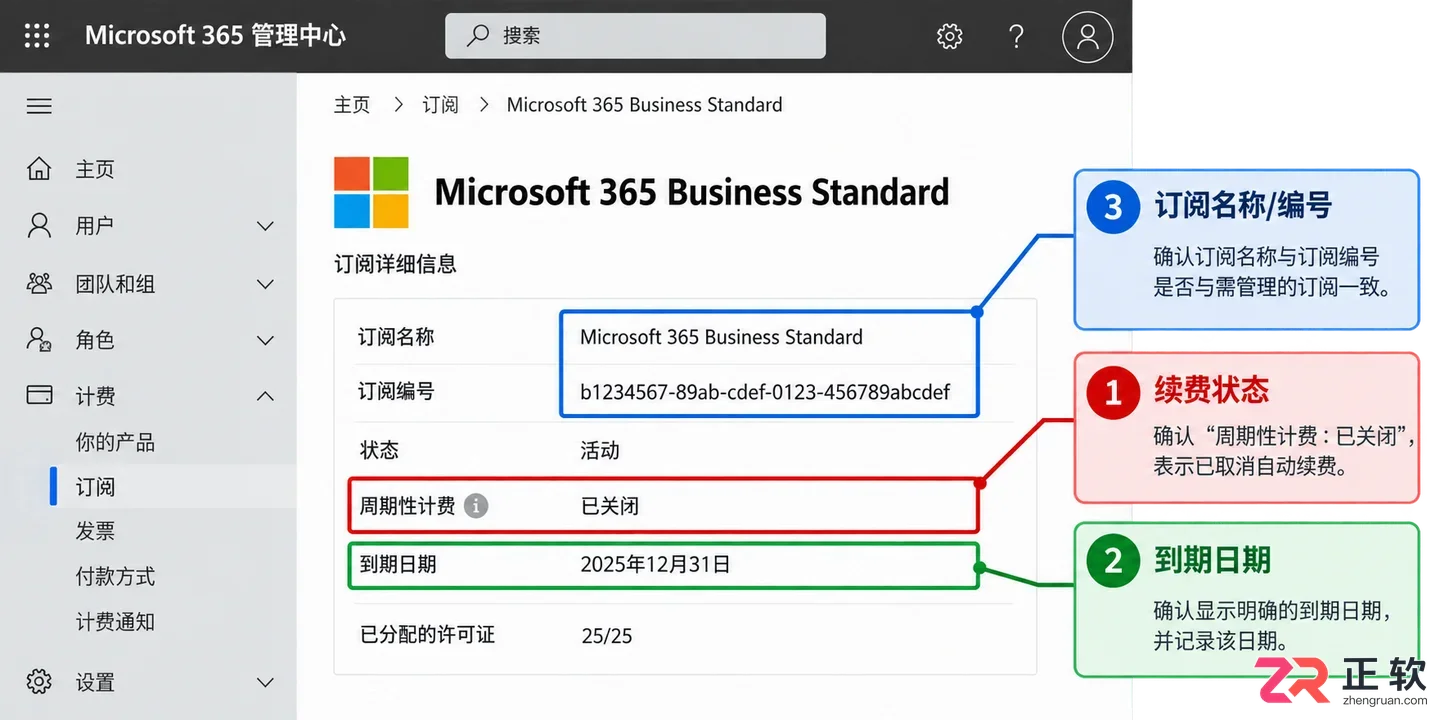Image resolution: width=1440 pixels, height=720 pixels.
Task: Open settings gear in top bar
Action: tap(949, 37)
